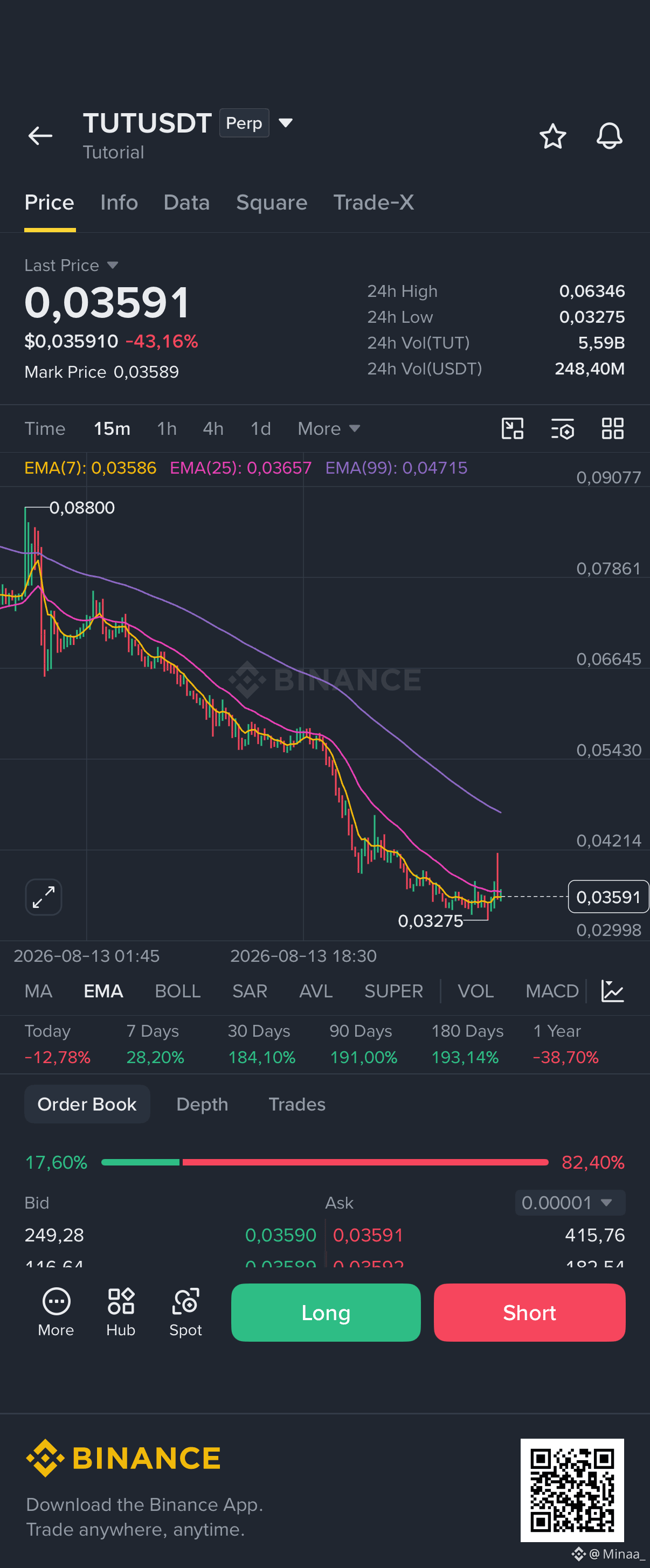
Task: Enable the MA indicator
Action: coord(38,991)
